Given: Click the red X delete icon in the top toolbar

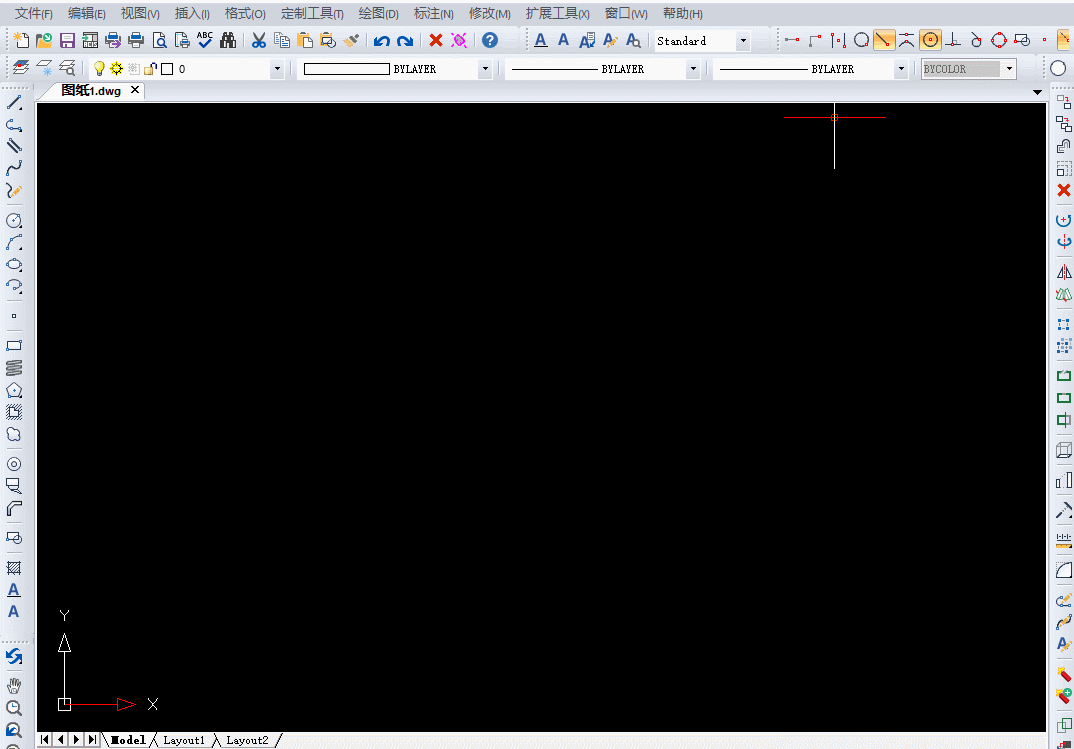Looking at the screenshot, I should coord(436,40).
